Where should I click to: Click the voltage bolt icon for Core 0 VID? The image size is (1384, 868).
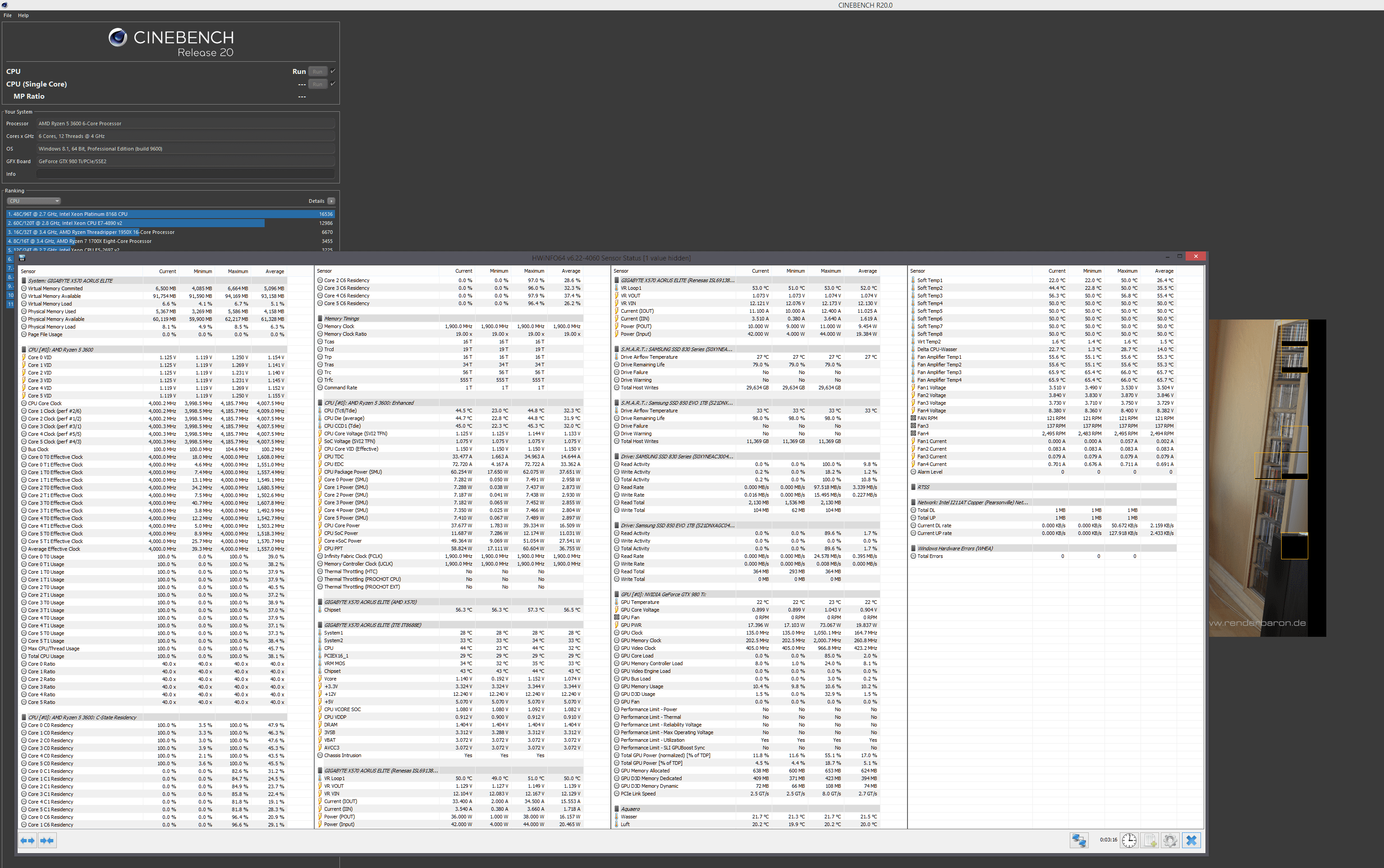coord(24,358)
